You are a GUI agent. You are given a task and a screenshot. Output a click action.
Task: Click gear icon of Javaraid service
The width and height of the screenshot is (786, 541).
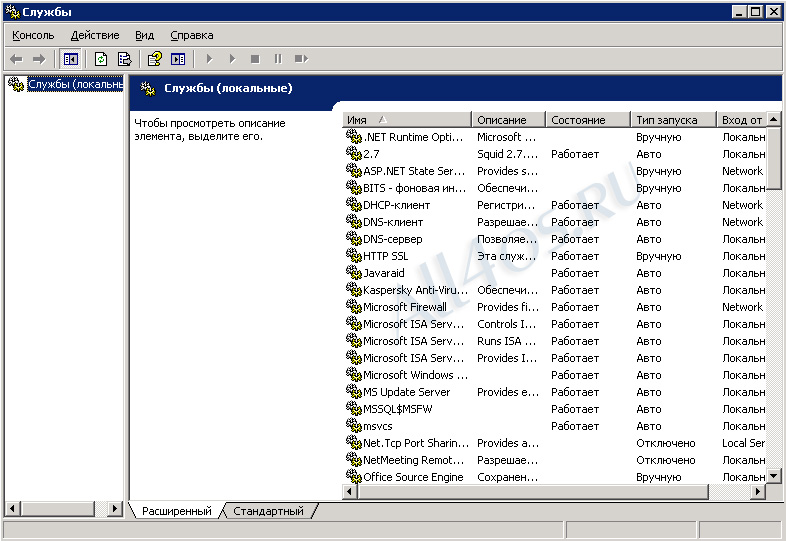[x=353, y=273]
